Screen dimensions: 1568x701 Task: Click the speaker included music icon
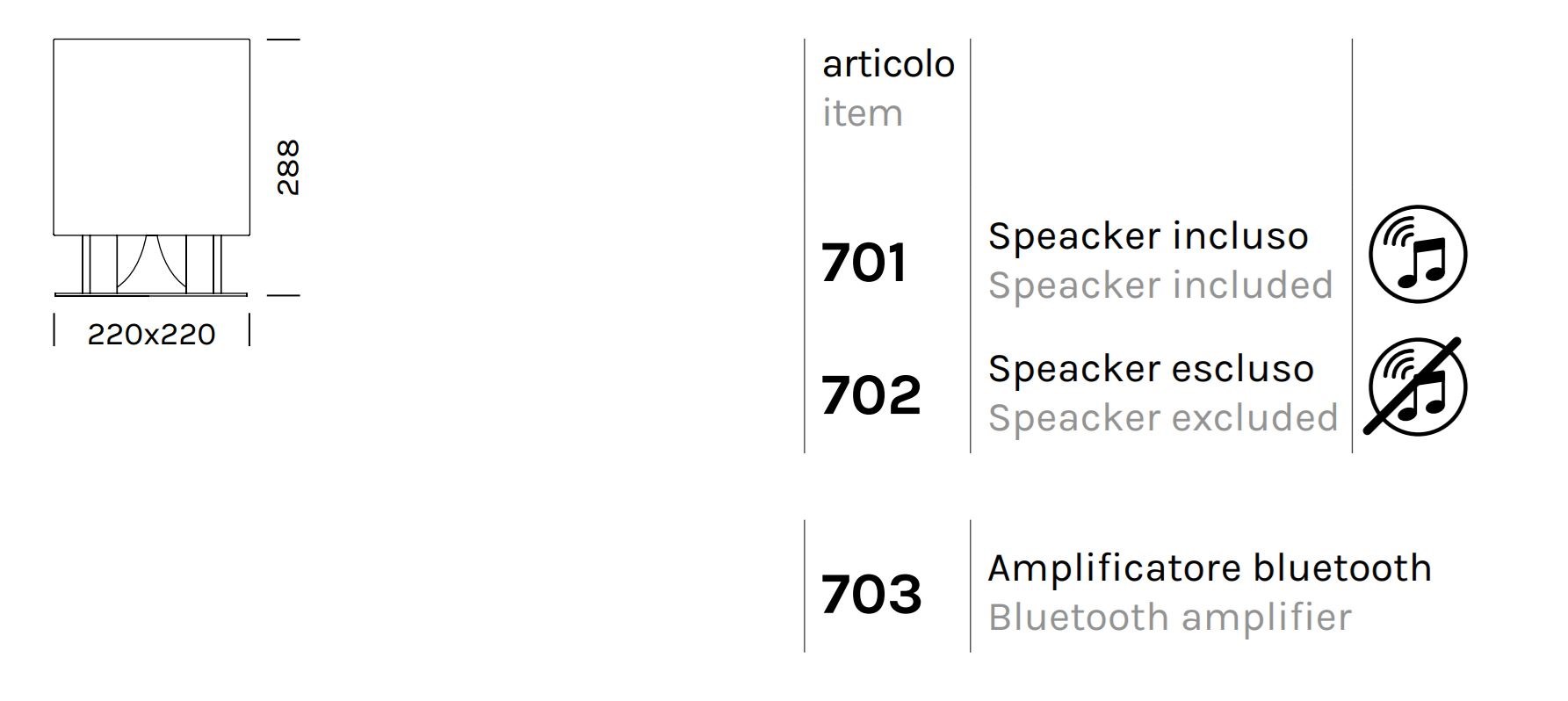[x=1418, y=255]
